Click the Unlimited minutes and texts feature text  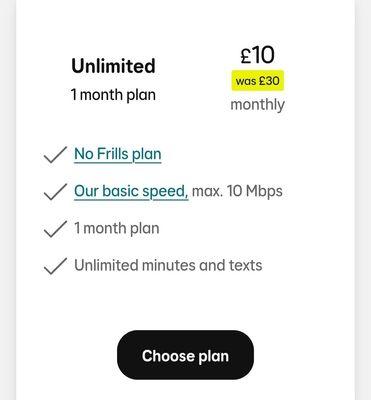(x=168, y=266)
